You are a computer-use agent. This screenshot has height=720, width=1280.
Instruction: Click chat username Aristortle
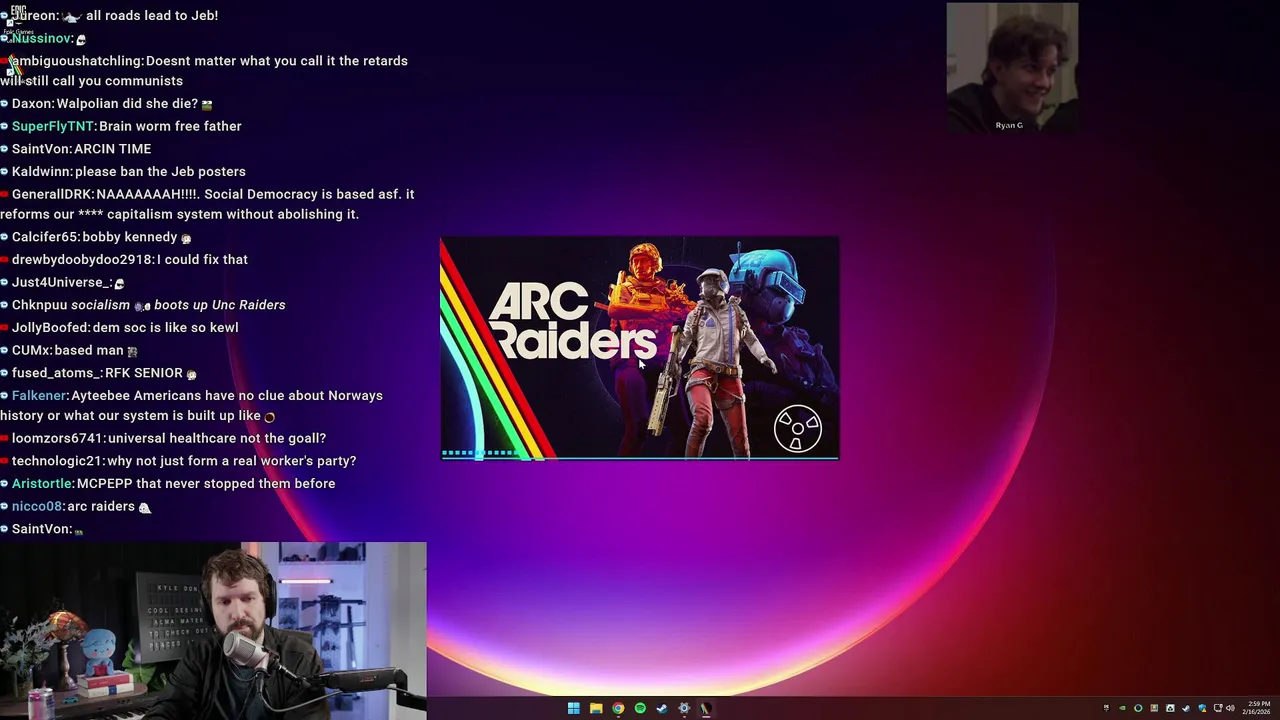pyautogui.click(x=42, y=484)
